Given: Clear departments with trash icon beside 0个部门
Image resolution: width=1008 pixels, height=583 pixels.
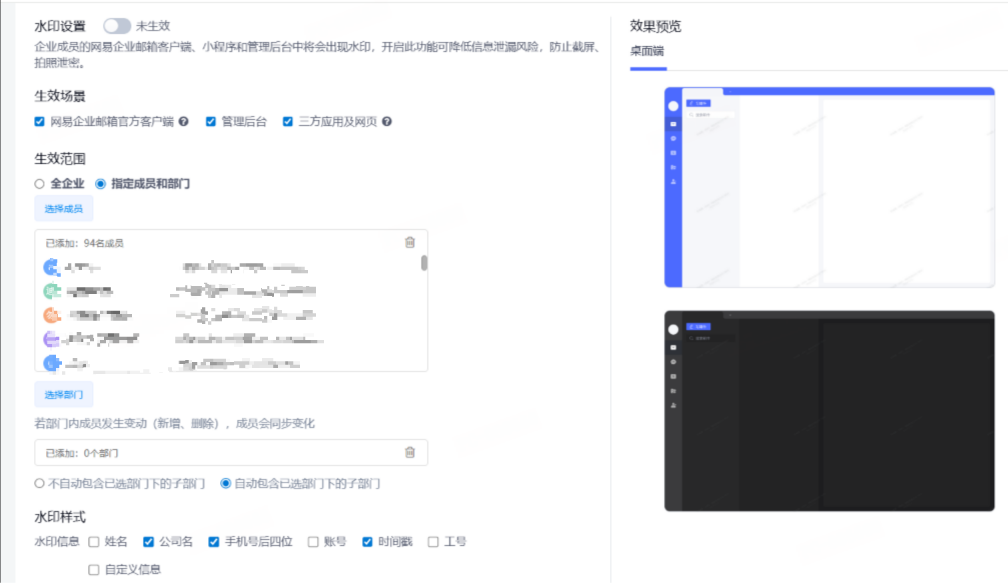Looking at the screenshot, I should (x=410, y=453).
